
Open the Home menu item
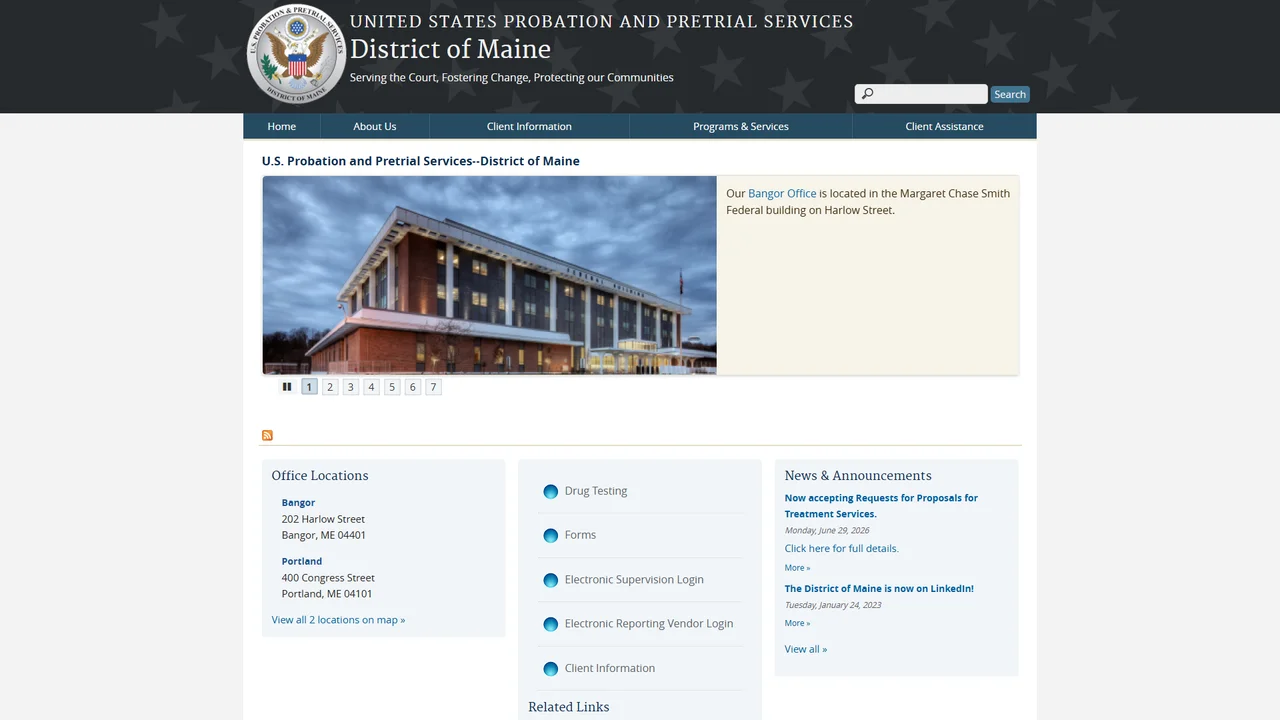point(282,126)
